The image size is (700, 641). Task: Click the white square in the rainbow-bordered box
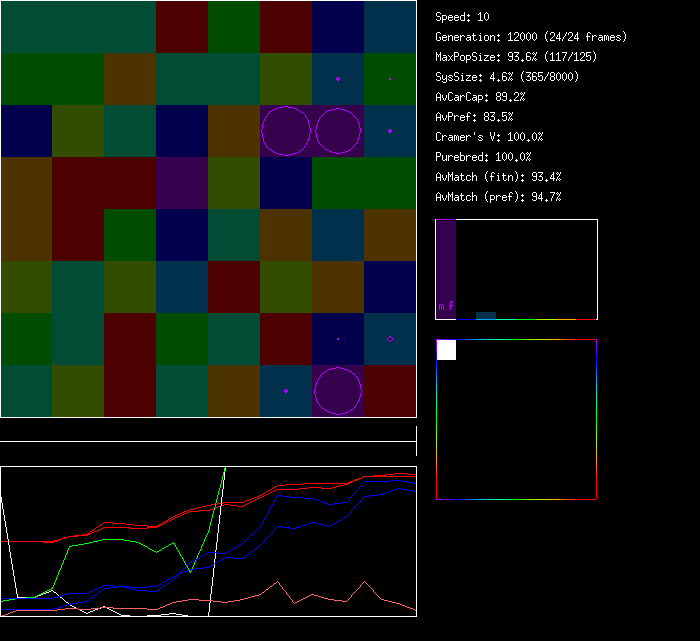coord(446,350)
